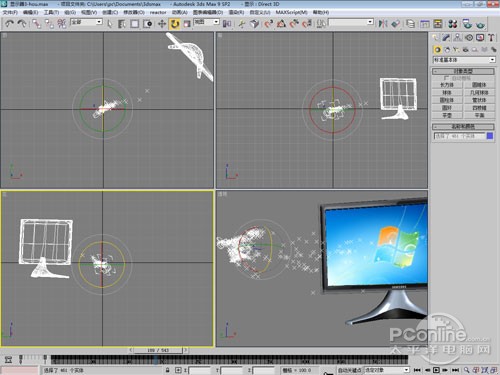
Task: Toggle Keyboard Shortcut Override cube icon
Action: (255, 24)
